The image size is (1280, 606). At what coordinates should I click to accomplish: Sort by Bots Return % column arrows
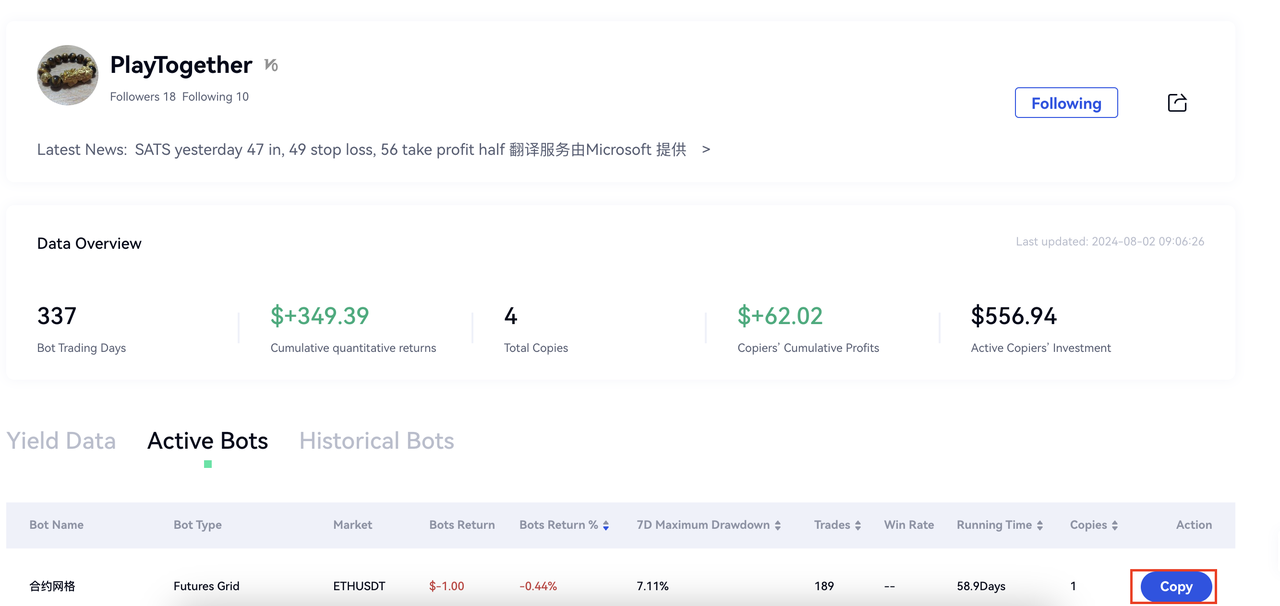(x=606, y=525)
